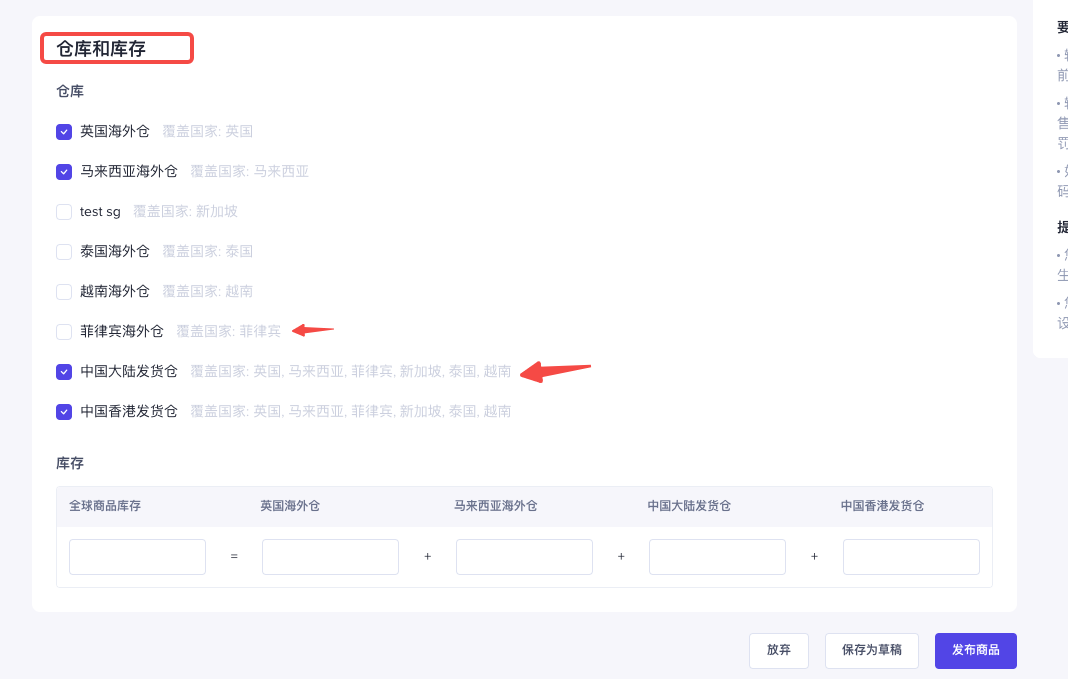Enable the test sg warehouse checkbox
The width and height of the screenshot is (1068, 679).
tap(64, 212)
